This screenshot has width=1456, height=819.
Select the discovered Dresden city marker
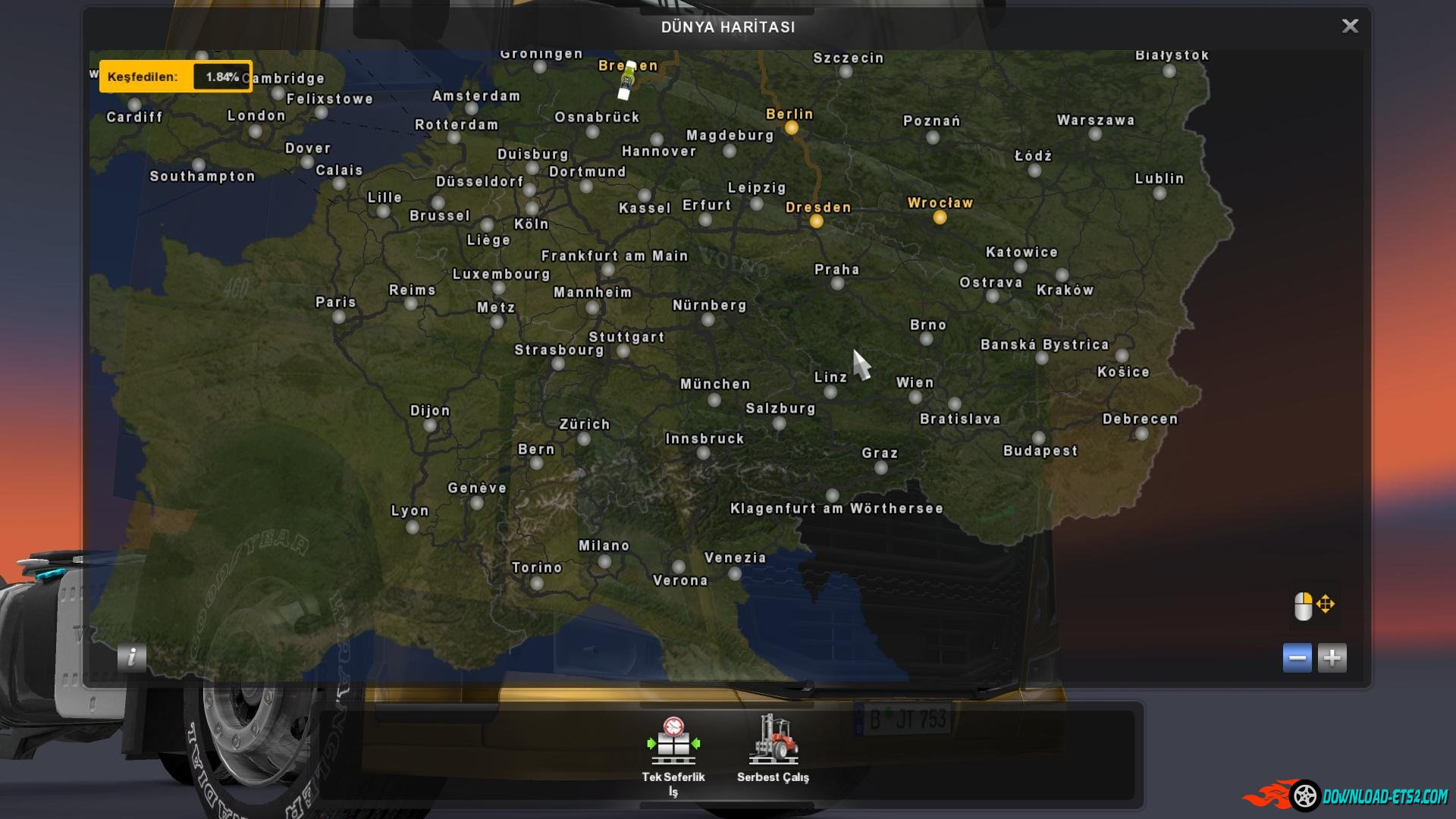tap(816, 221)
